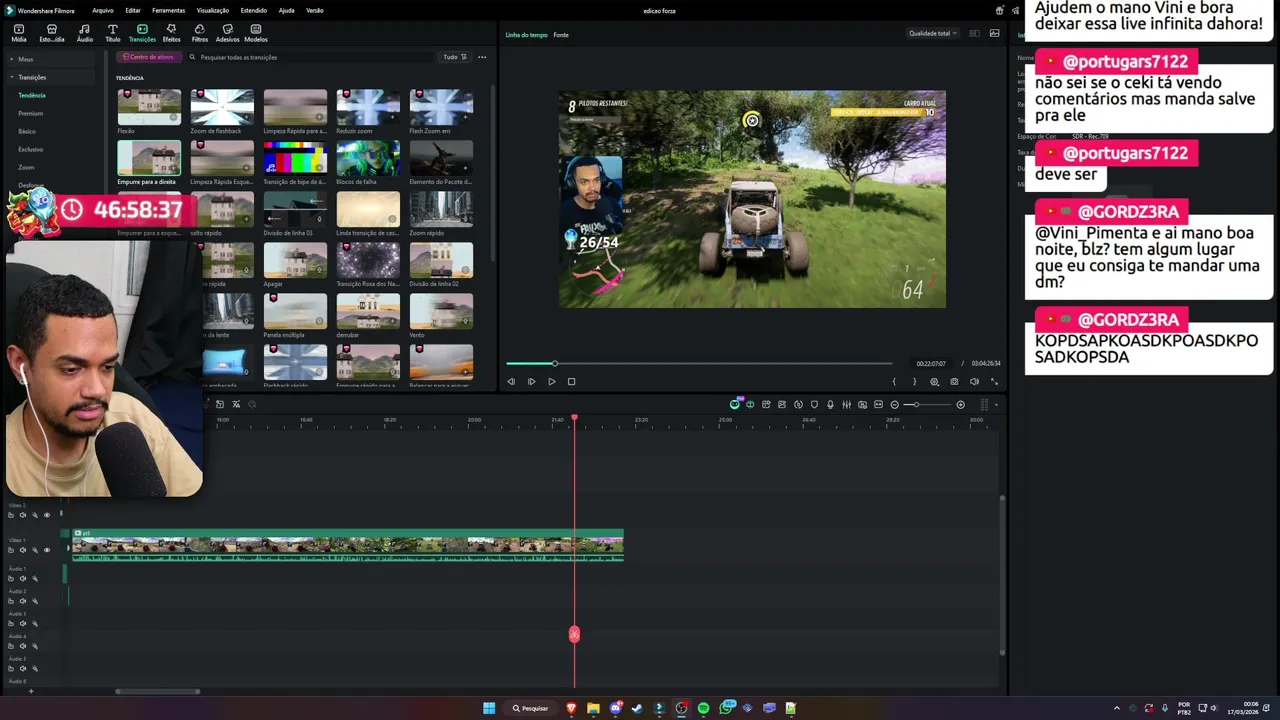Viewport: 1280px width, 720px height.
Task: Click the mark-in brace icon in preview
Action: (x=894, y=381)
